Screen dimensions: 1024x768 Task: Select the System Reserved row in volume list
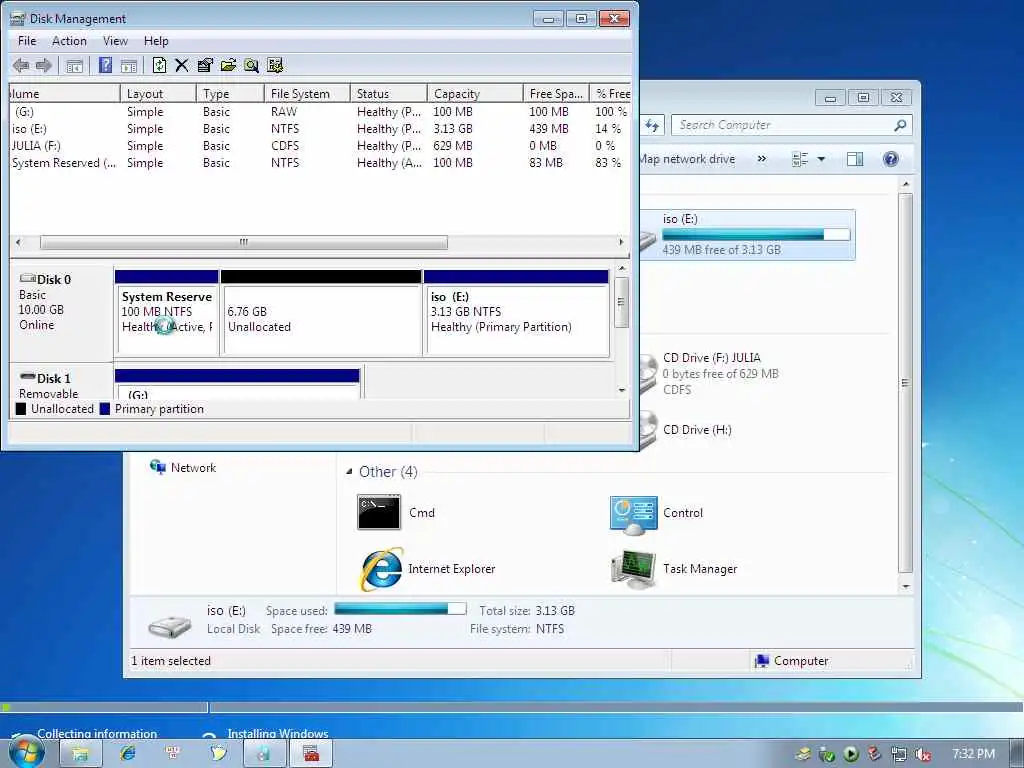pos(320,163)
